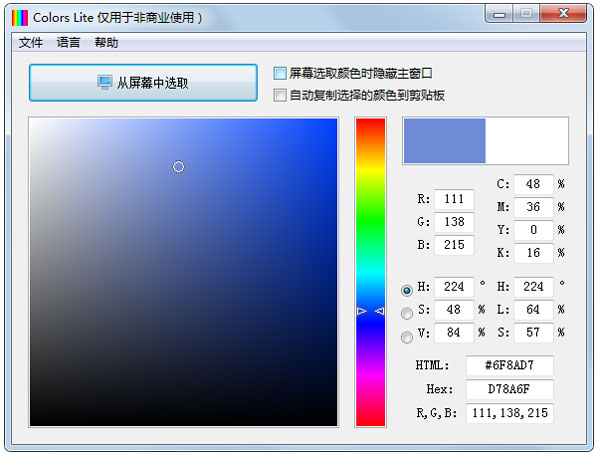600x455 pixels.
Task: Click the Hex field showing D78A6F
Action: point(510,390)
